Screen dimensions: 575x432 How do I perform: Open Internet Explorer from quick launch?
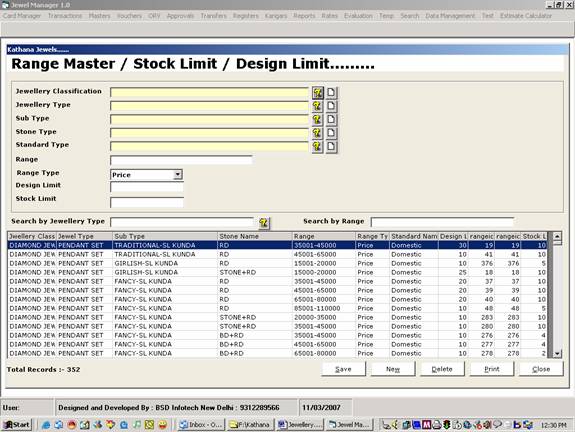[x=46, y=425]
